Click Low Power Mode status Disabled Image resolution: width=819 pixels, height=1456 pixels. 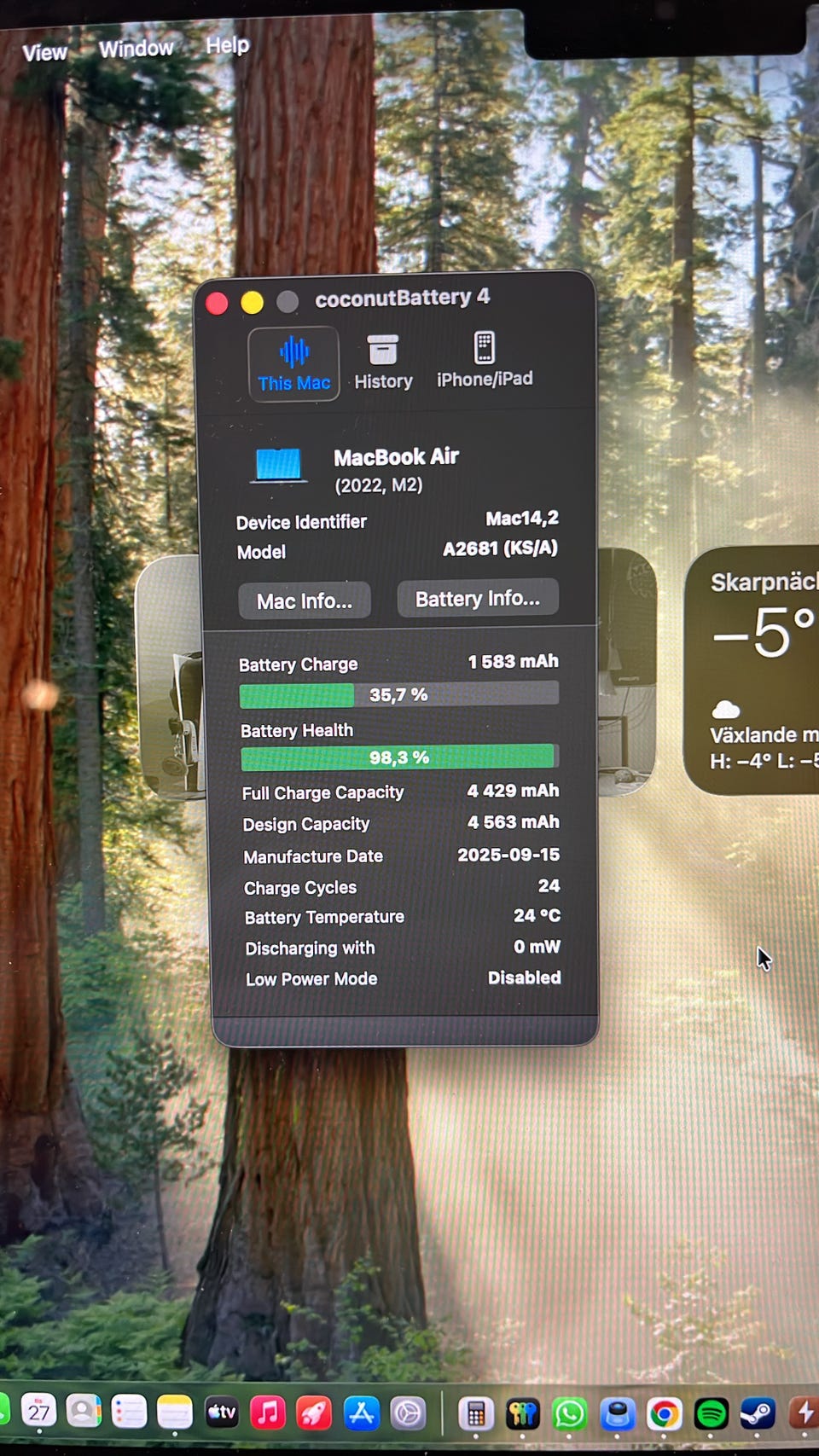point(524,977)
